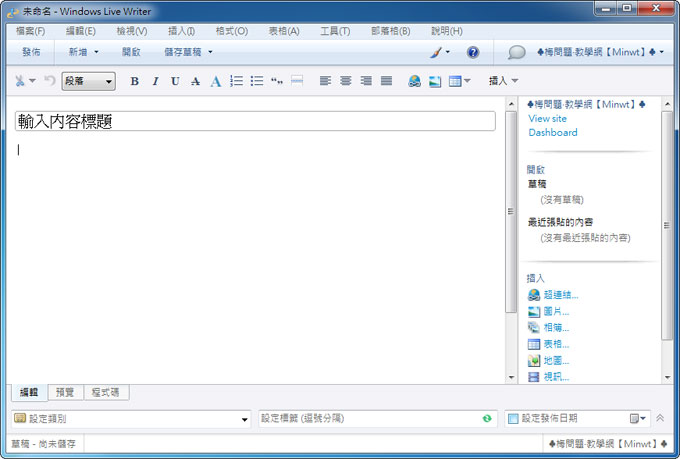Apply blockquote formatting
Screen dimensions: 680x459
(x=277, y=81)
